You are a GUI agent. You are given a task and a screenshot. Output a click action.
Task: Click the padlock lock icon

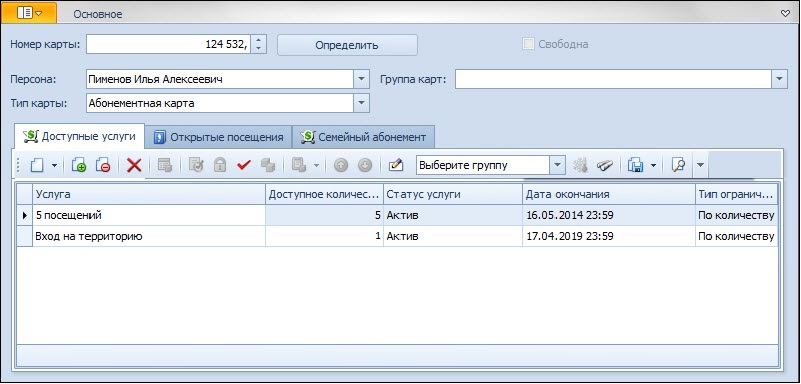220,165
